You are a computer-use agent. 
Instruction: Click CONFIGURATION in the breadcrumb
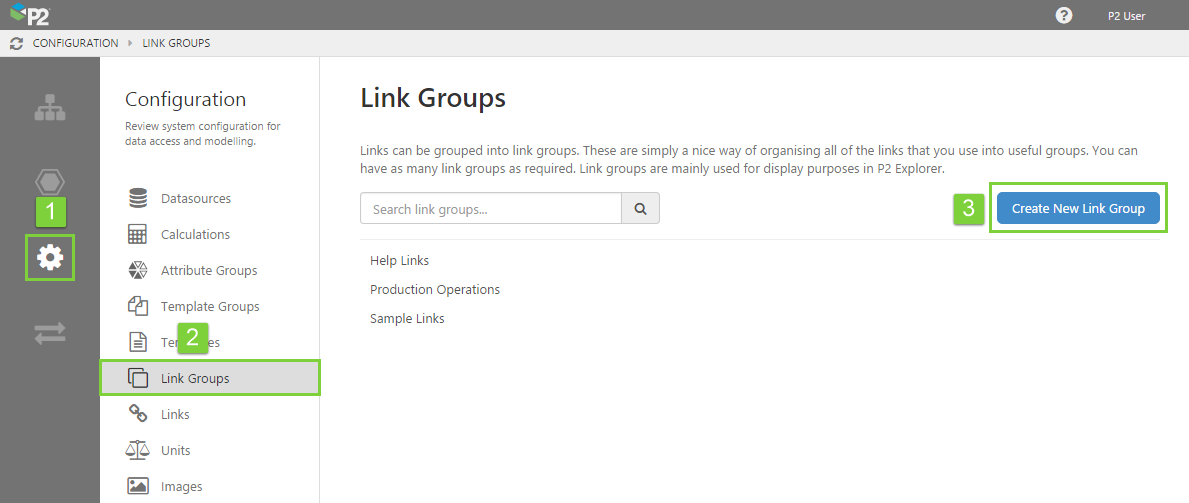coord(75,44)
